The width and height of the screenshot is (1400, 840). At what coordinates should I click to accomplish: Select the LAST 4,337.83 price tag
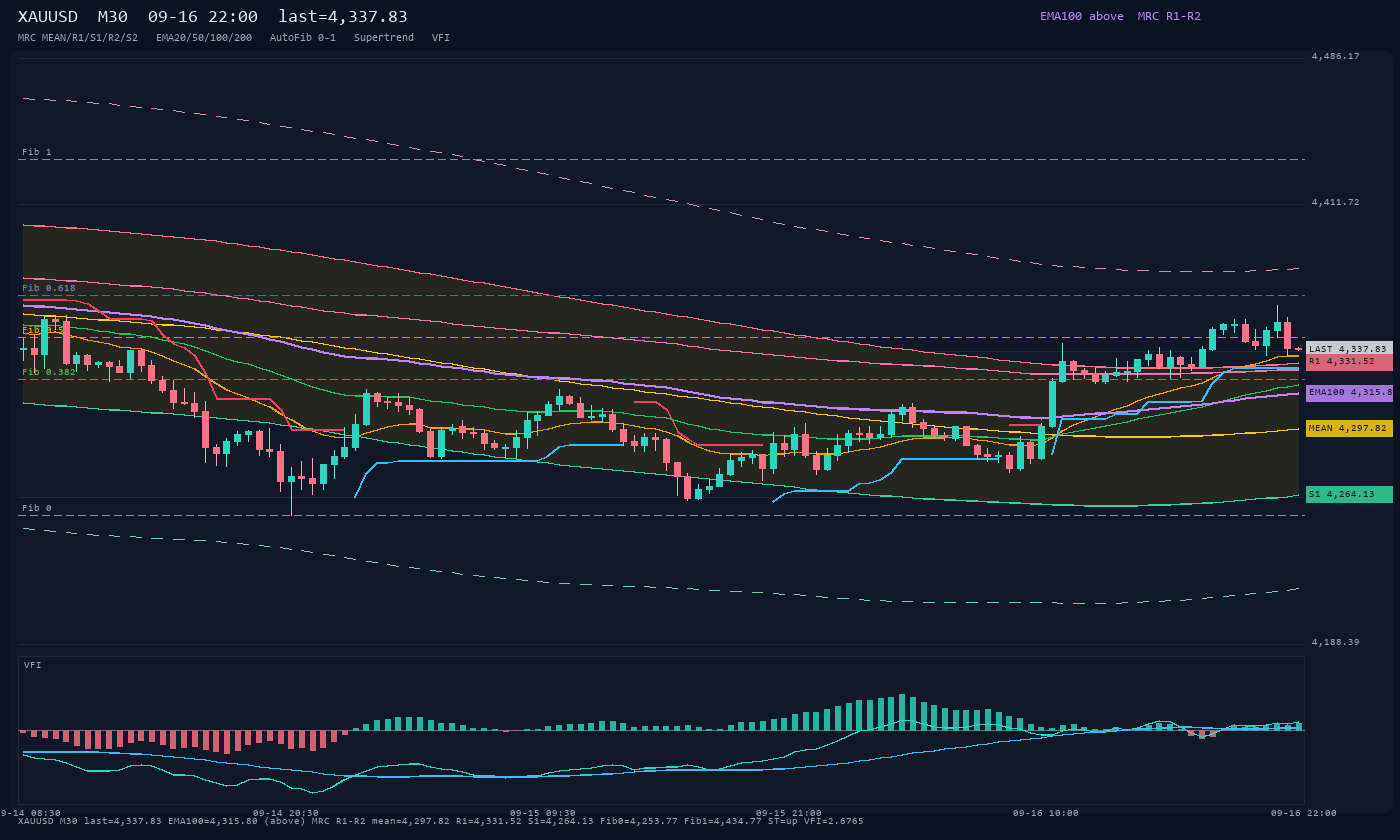click(x=1349, y=349)
